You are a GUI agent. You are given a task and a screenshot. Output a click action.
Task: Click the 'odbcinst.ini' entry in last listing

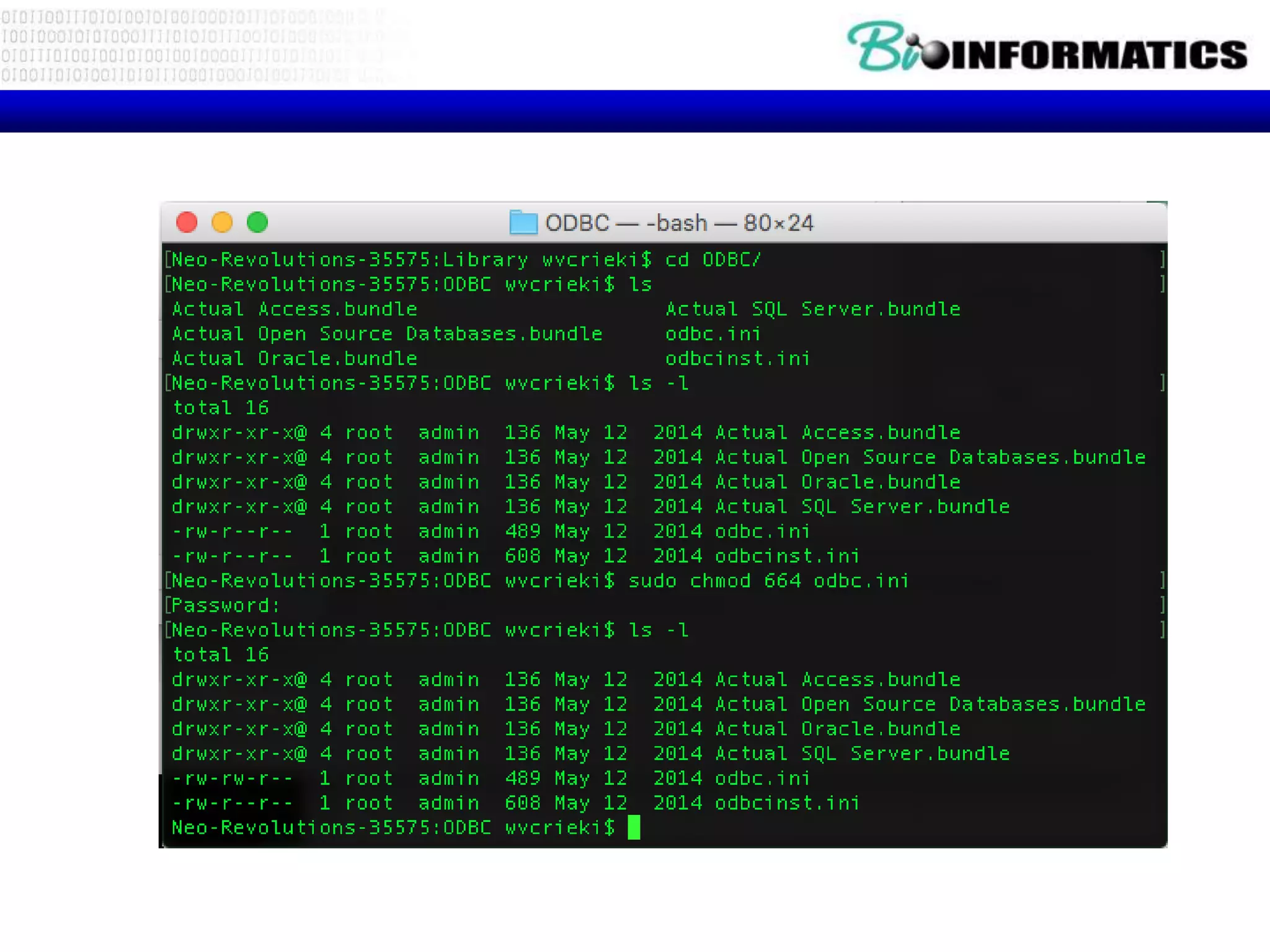[x=786, y=803]
